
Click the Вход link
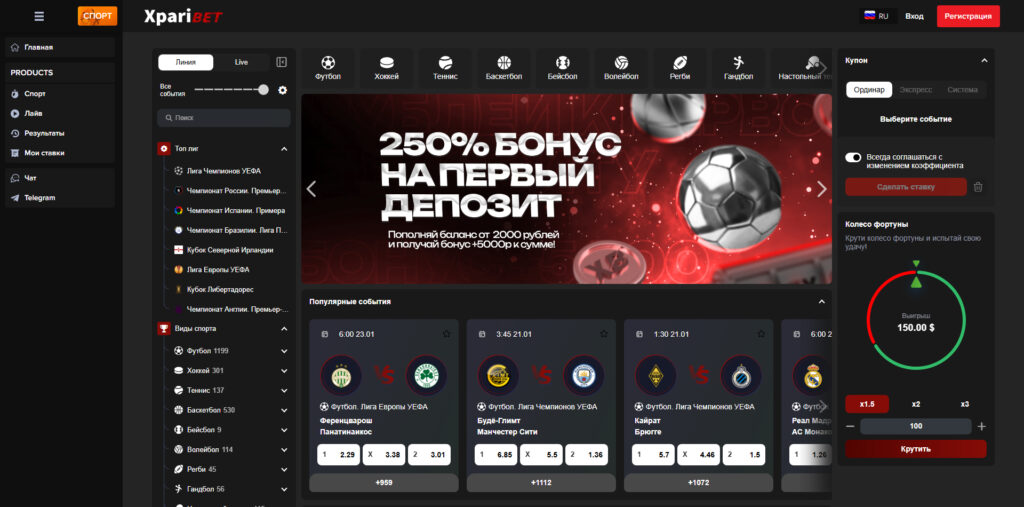pos(914,16)
